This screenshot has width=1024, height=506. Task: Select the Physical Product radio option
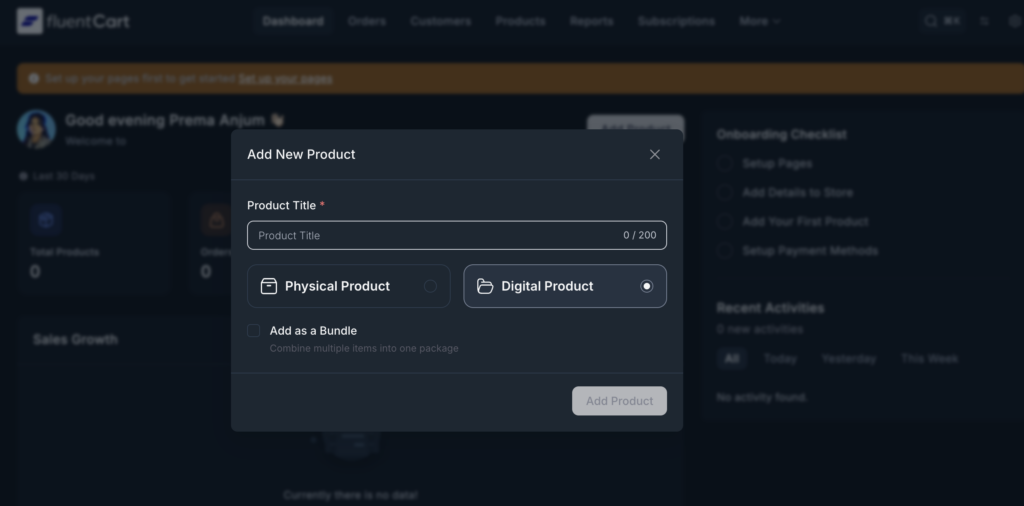pyautogui.click(x=430, y=286)
